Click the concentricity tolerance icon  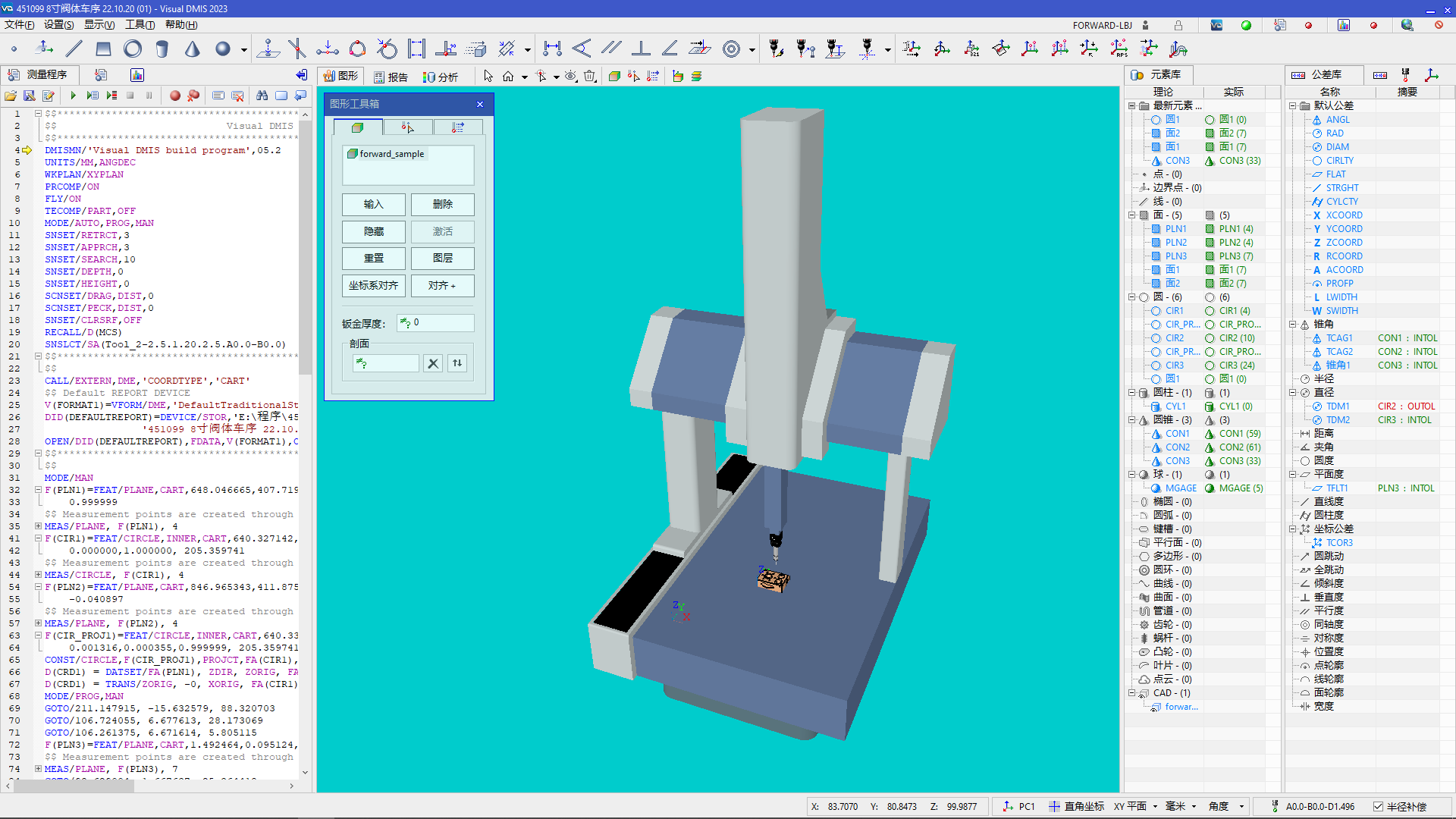[731, 49]
